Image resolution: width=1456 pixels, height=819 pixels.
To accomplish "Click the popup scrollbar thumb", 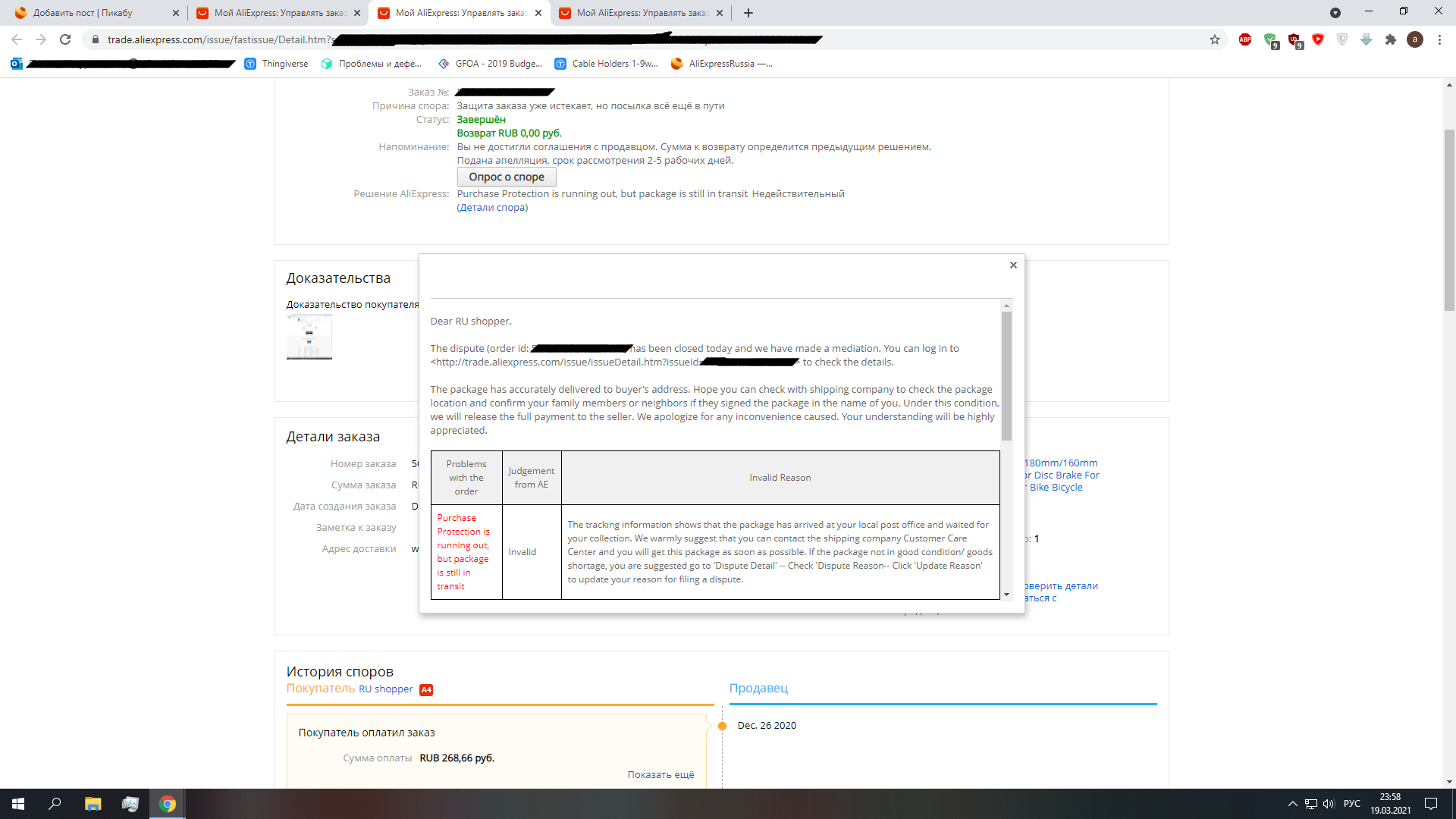I will tap(1007, 375).
